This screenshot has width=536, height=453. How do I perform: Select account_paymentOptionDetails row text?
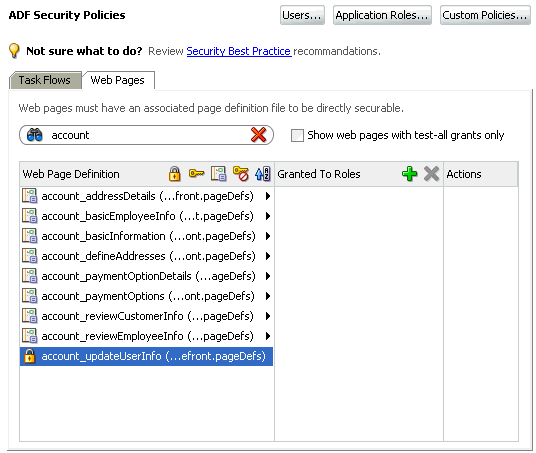click(x=148, y=276)
